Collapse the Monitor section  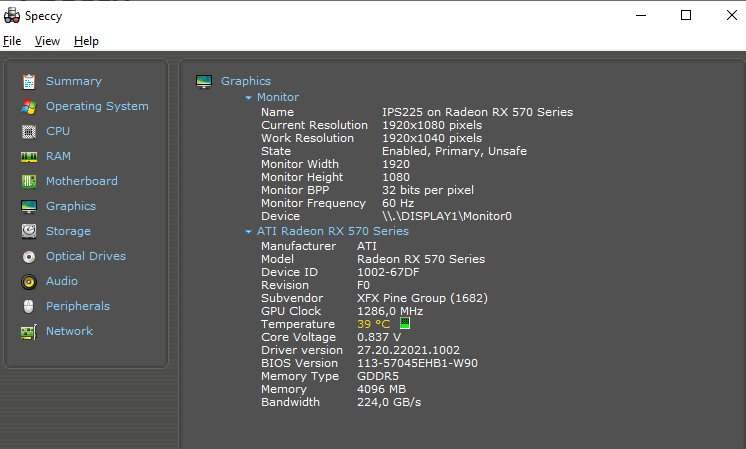tap(248, 98)
